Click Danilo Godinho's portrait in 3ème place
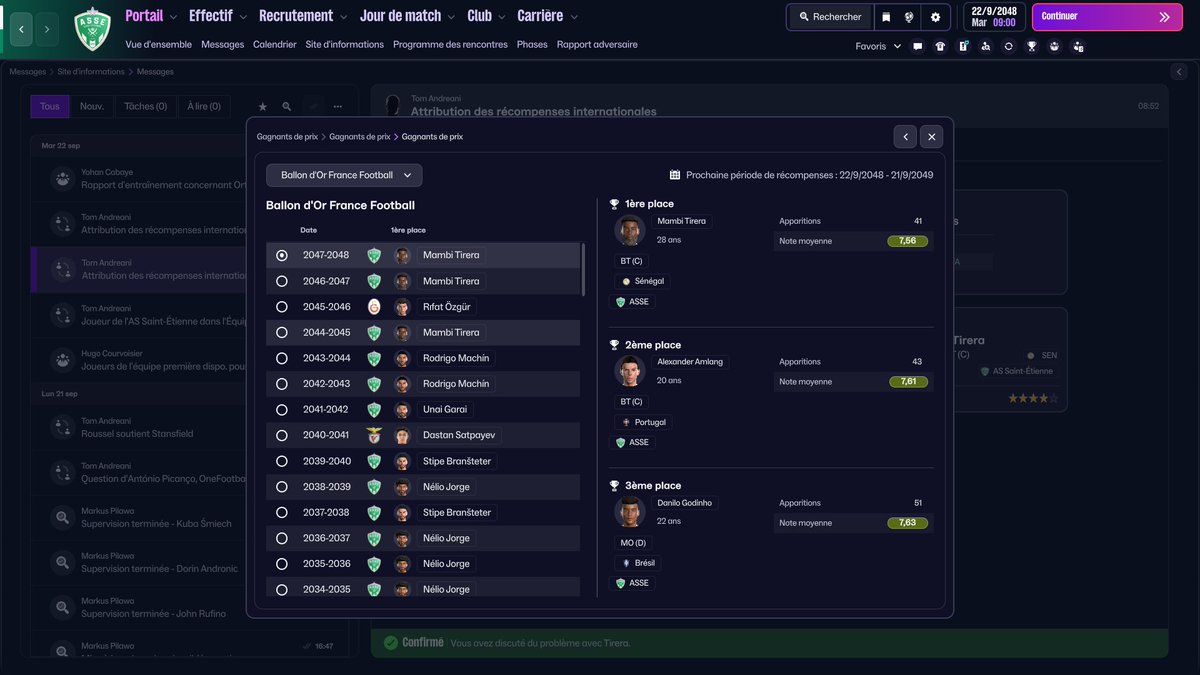The width and height of the screenshot is (1200, 675). point(630,512)
